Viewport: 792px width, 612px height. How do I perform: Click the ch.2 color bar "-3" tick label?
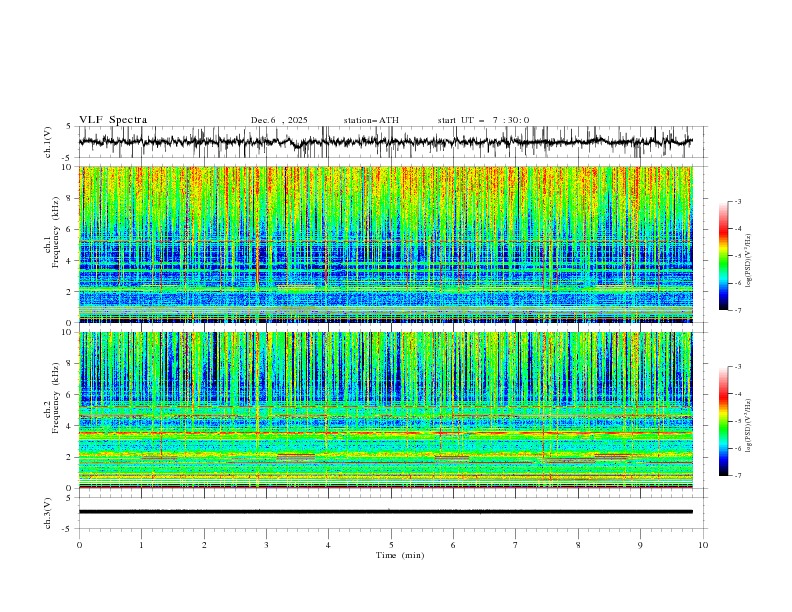[737, 367]
